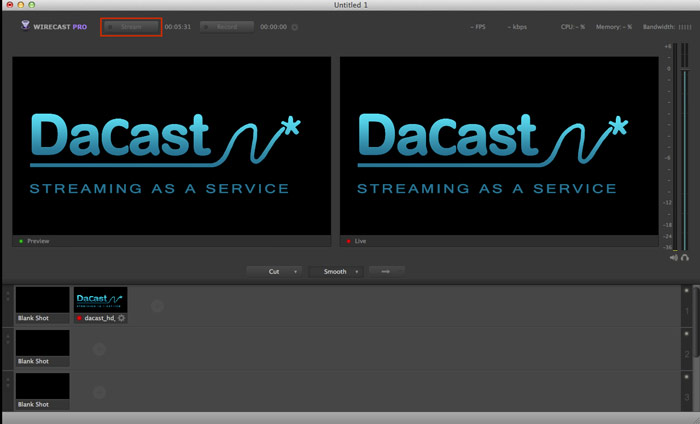Add a new shot to layer 2
The width and height of the screenshot is (700, 424).
(99, 349)
